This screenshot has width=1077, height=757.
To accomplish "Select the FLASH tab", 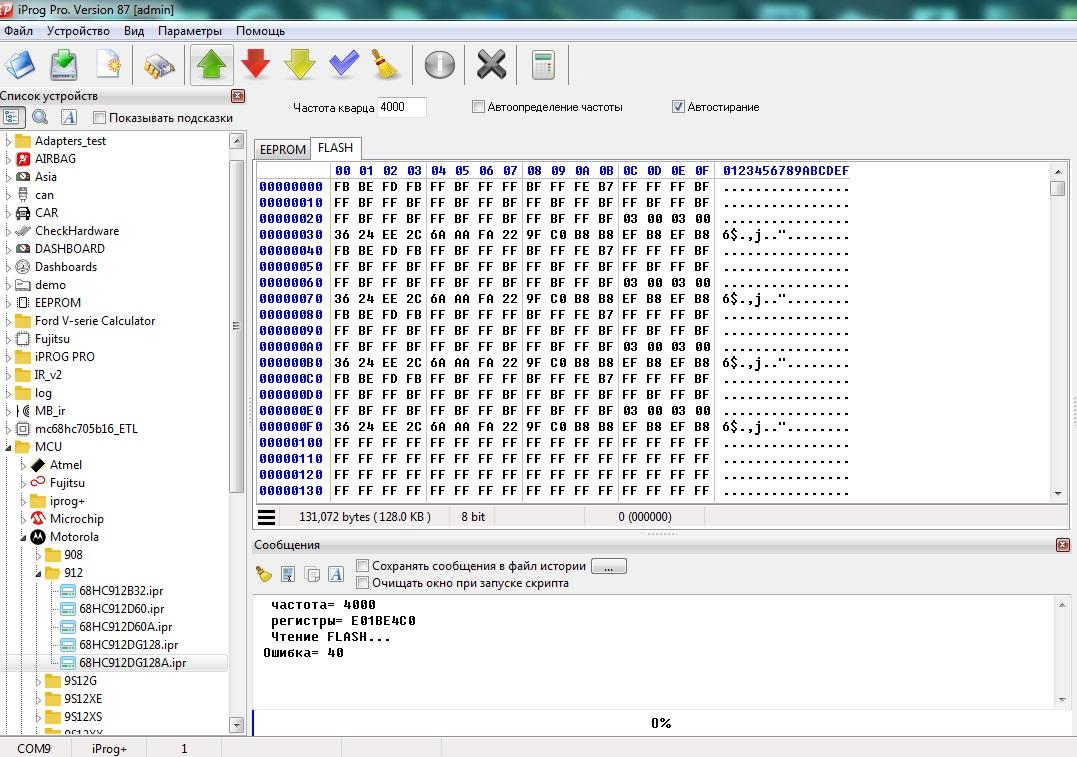I will pyautogui.click(x=335, y=148).
